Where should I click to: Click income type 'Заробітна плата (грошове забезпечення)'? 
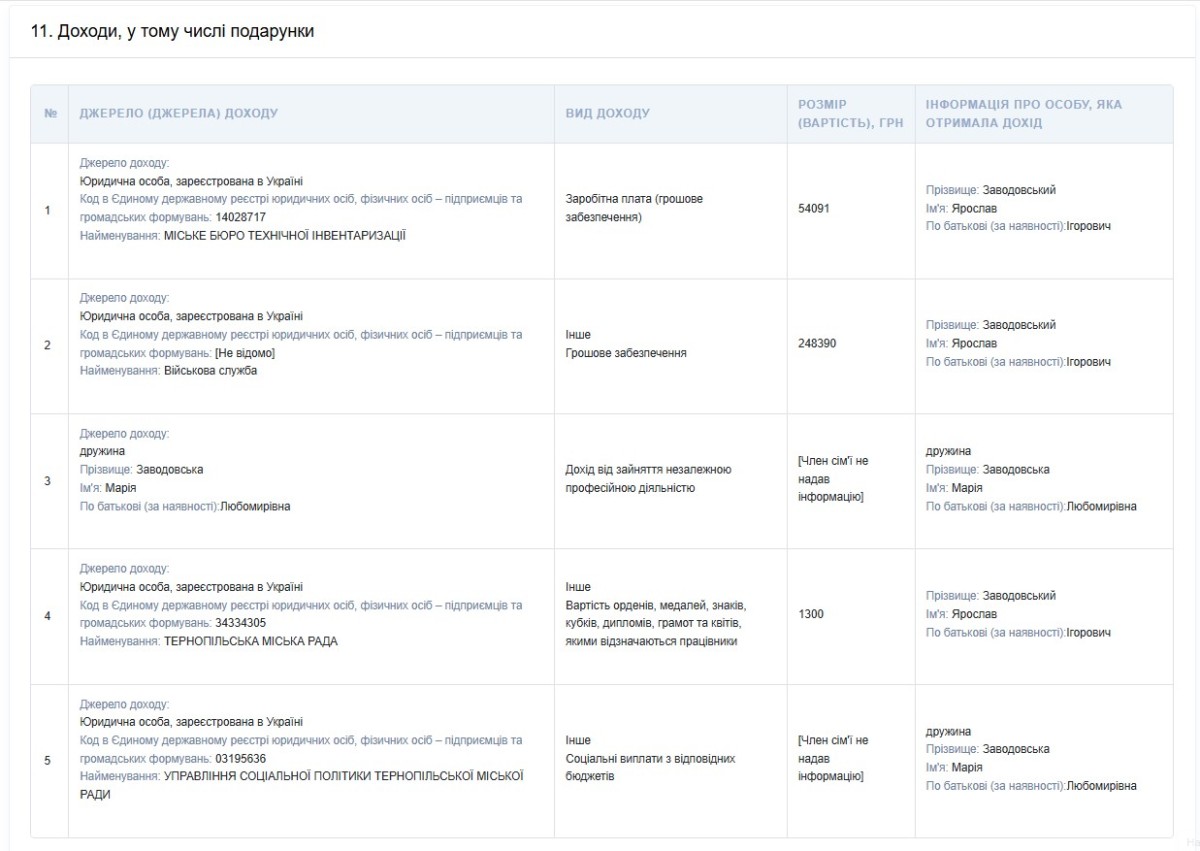pyautogui.click(x=635, y=208)
